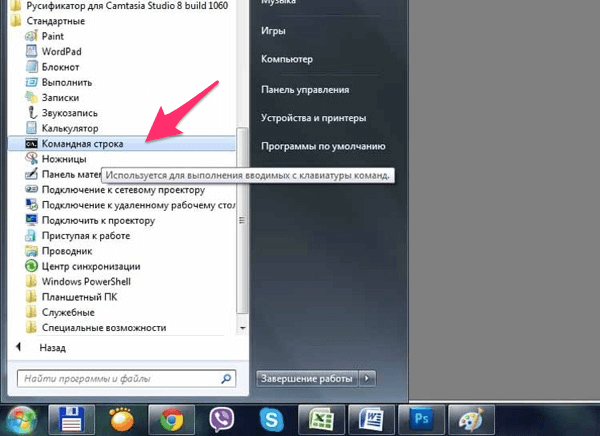Screen dimensions: 600x436
Task: Go back using the Назад link
Action: click(52, 348)
